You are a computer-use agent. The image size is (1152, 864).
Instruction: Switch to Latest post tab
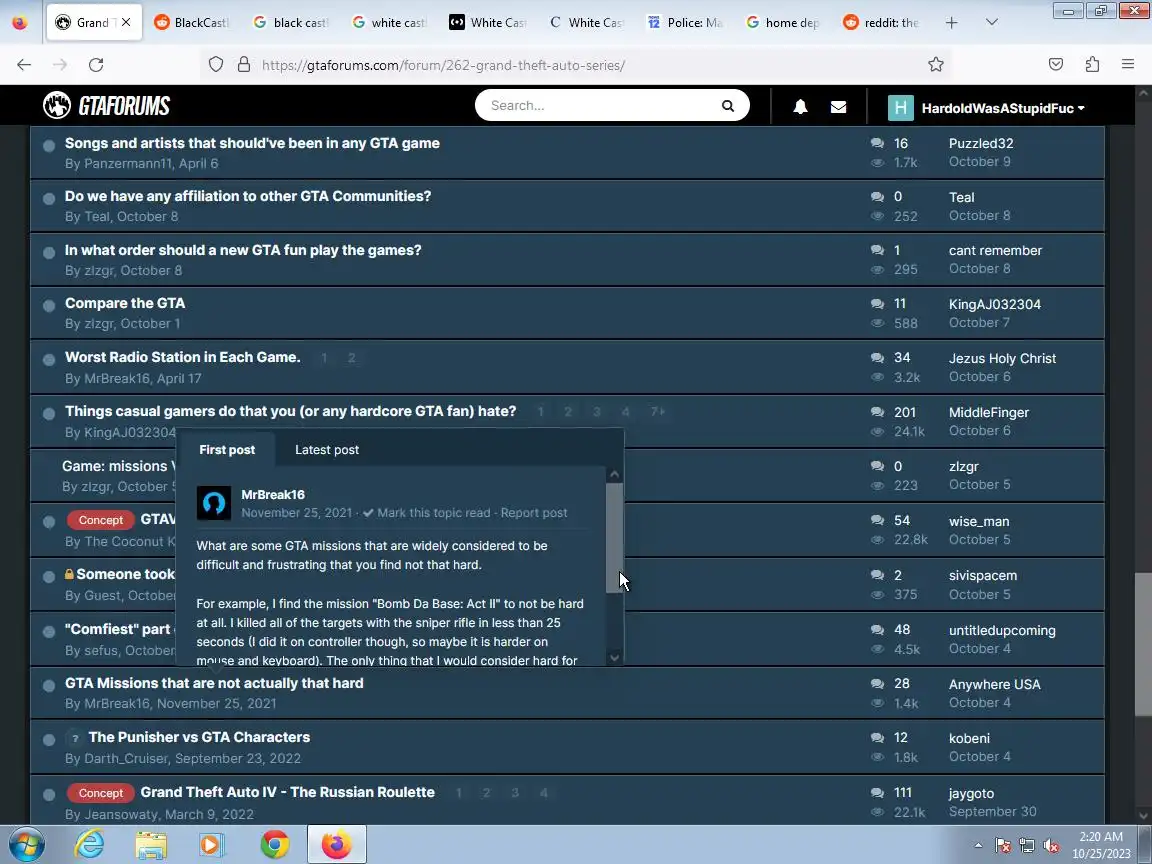[x=327, y=450]
